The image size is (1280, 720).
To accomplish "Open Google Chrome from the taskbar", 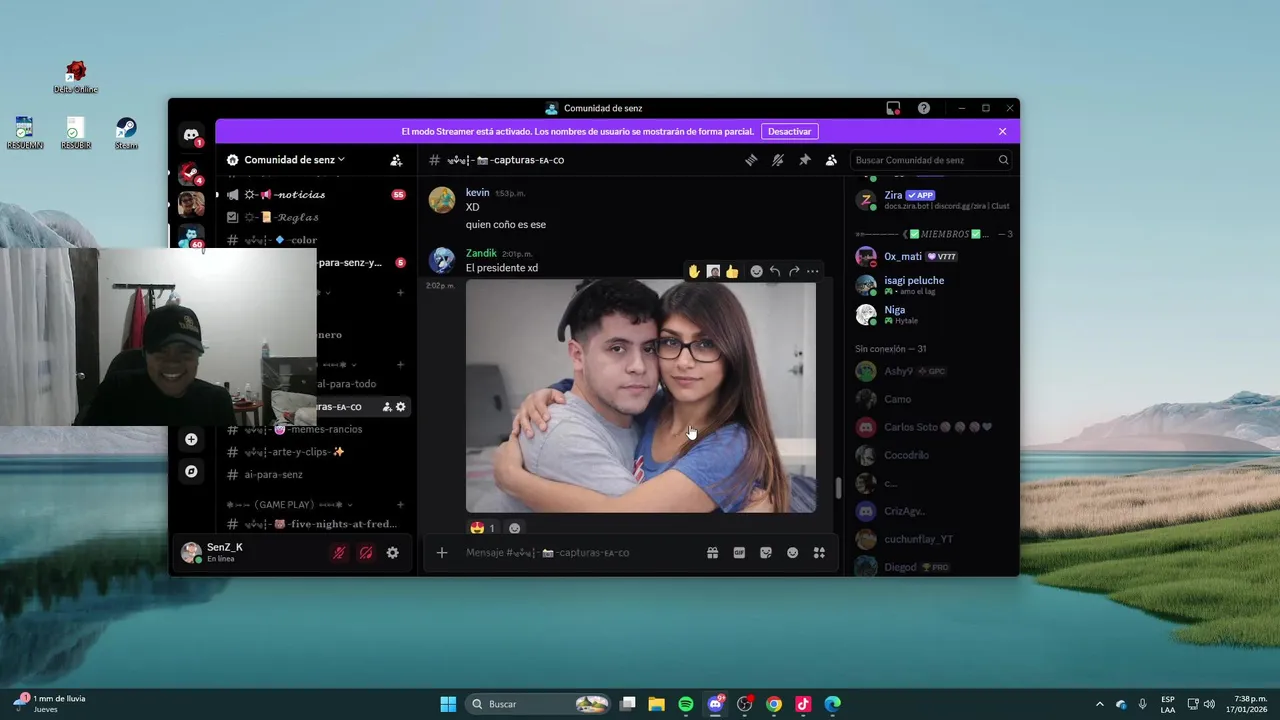I will 774,704.
